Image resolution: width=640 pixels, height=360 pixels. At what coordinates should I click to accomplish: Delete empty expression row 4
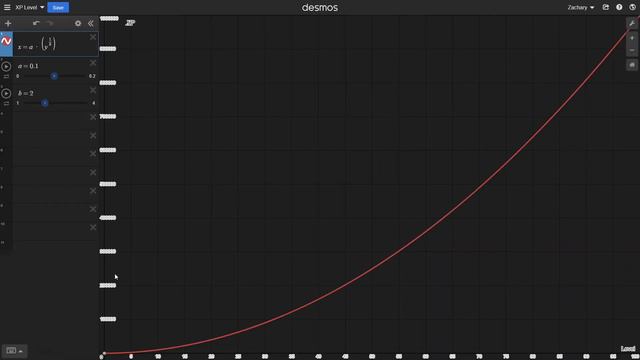click(93, 117)
